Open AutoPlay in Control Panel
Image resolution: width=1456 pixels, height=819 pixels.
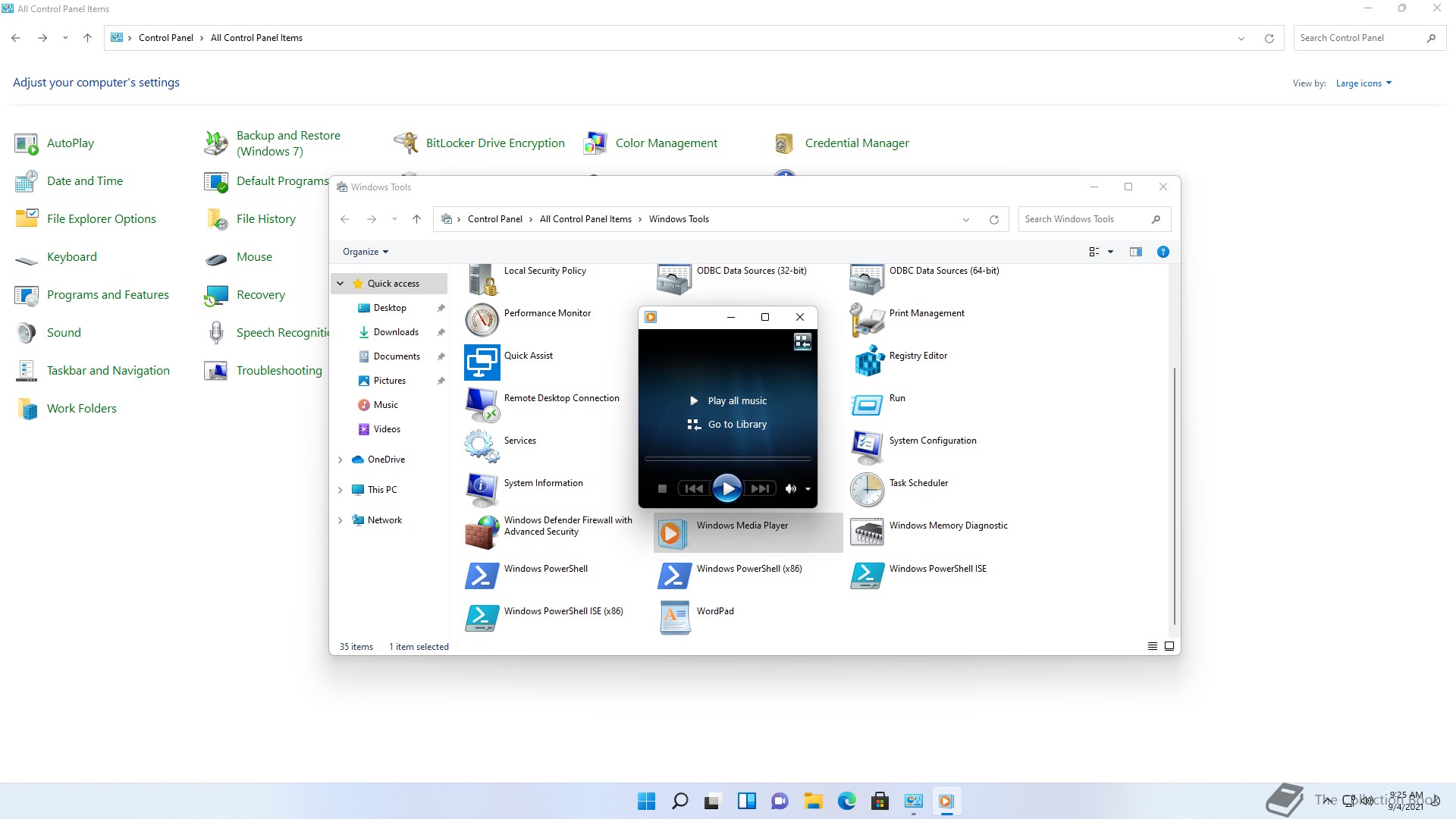[x=55, y=143]
